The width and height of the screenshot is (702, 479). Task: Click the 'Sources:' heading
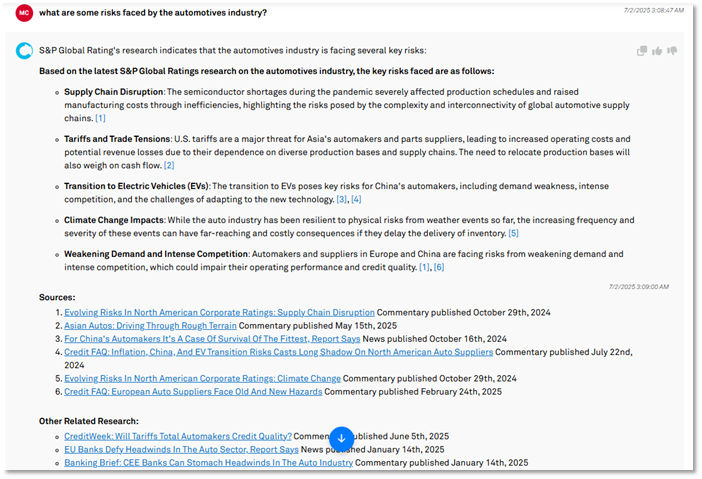click(x=57, y=297)
